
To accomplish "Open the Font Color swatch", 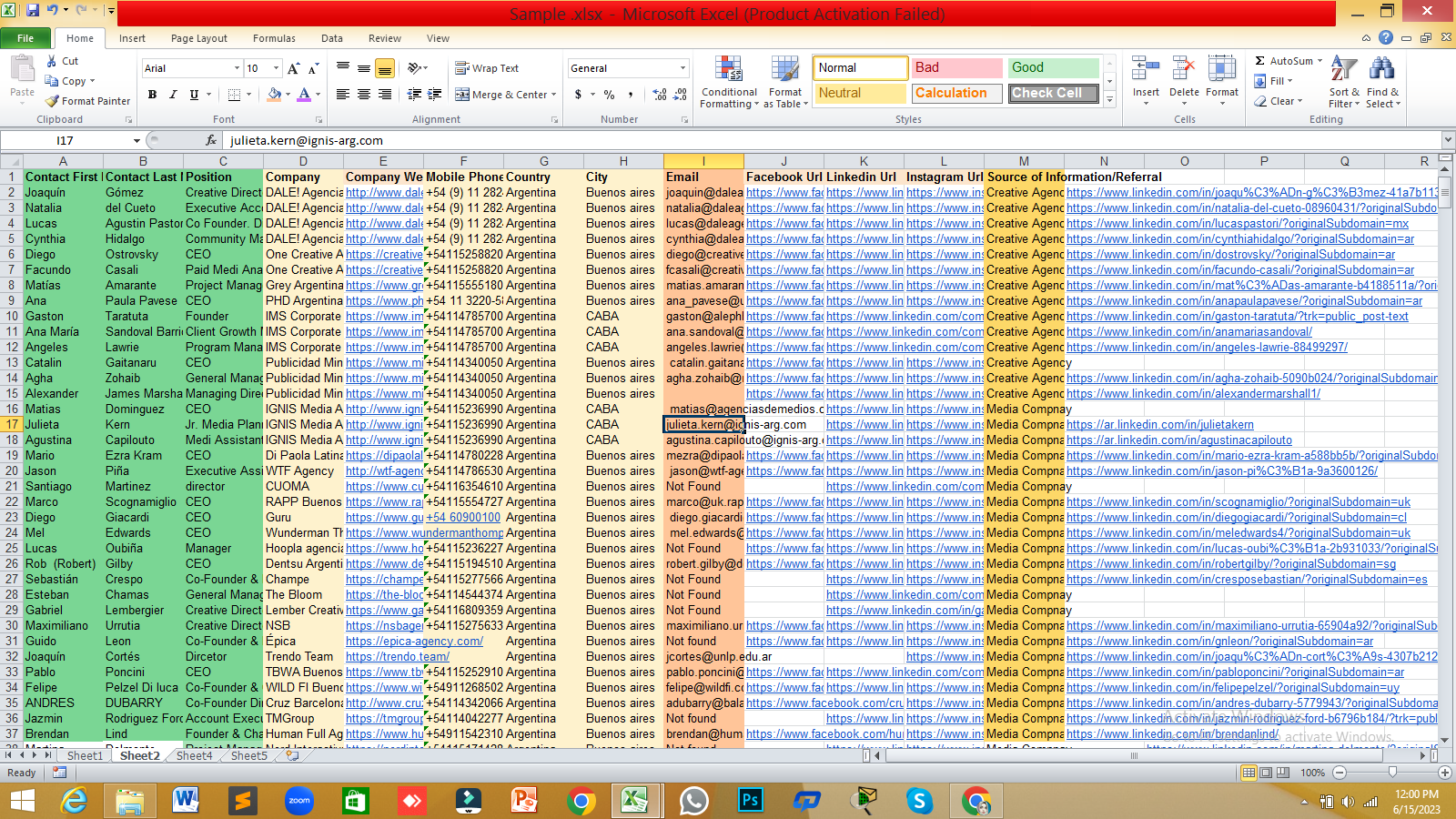I will pyautogui.click(x=304, y=95).
